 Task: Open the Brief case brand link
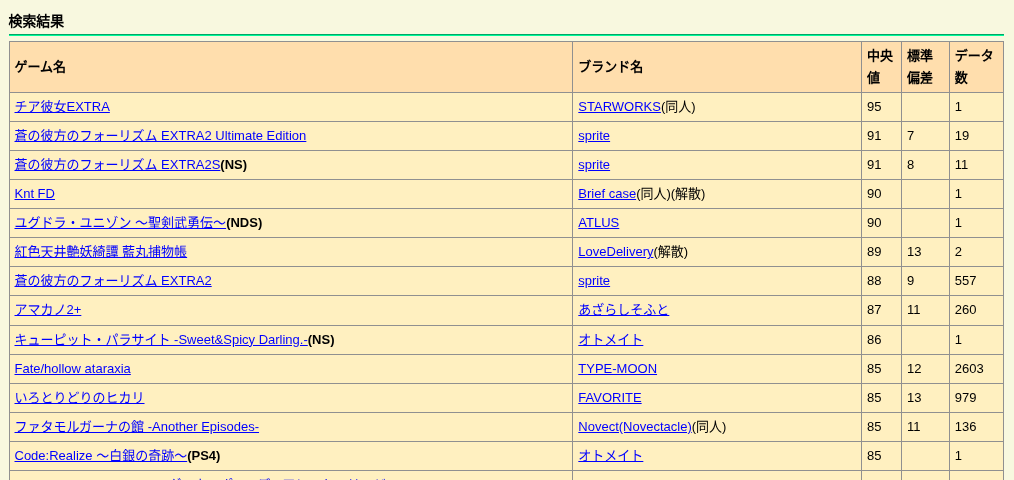coord(607,194)
